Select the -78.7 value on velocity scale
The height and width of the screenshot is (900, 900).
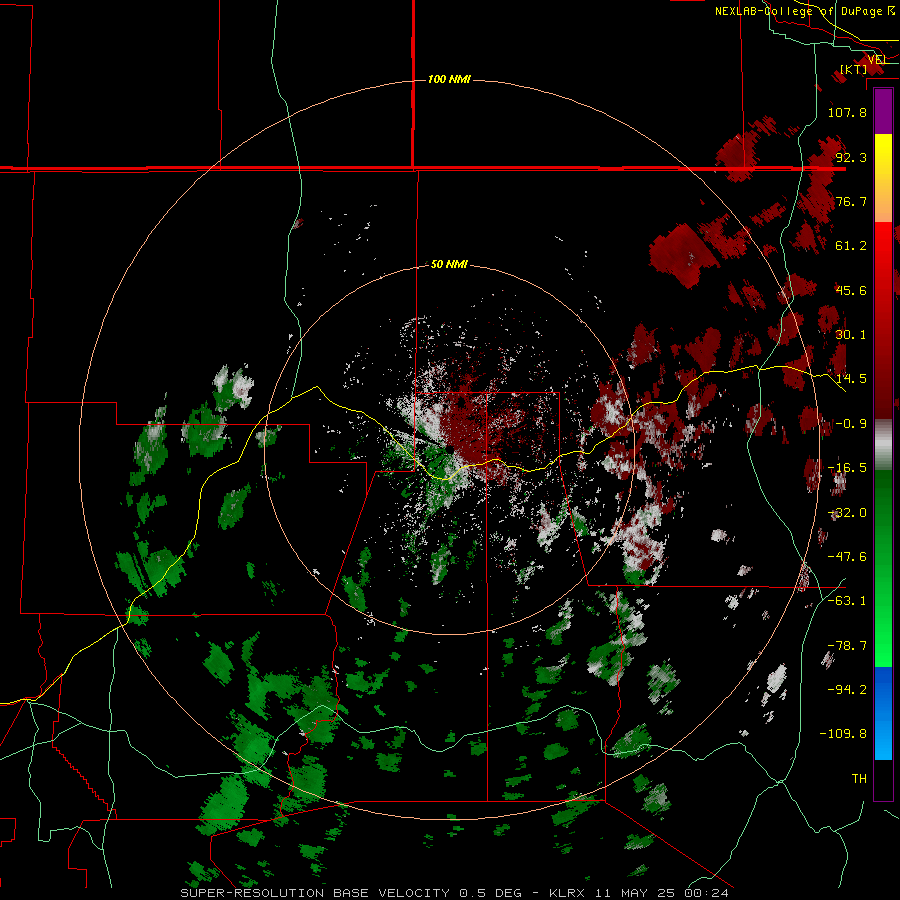(847, 646)
